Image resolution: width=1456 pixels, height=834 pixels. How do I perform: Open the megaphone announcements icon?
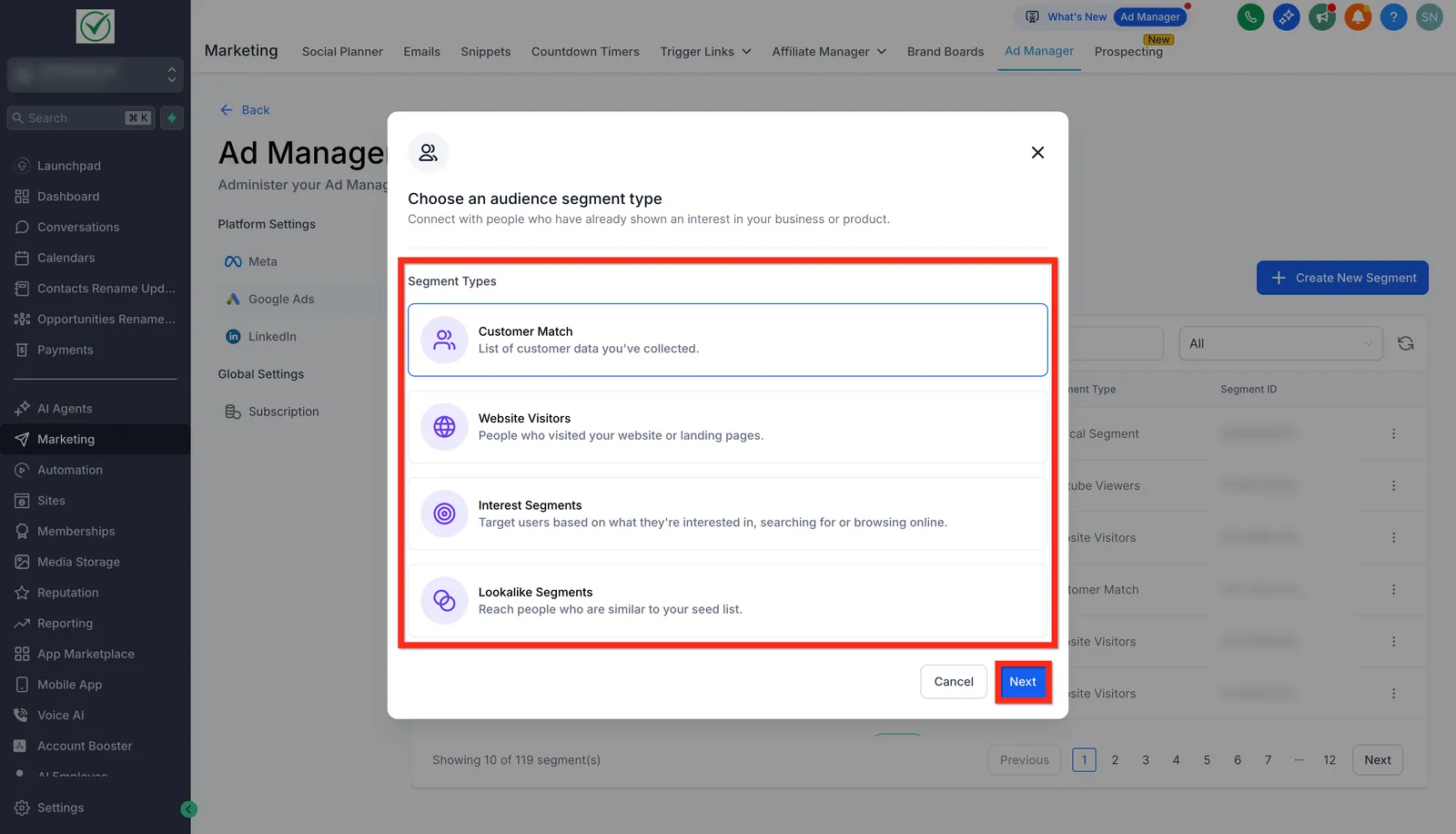pyautogui.click(x=1321, y=17)
